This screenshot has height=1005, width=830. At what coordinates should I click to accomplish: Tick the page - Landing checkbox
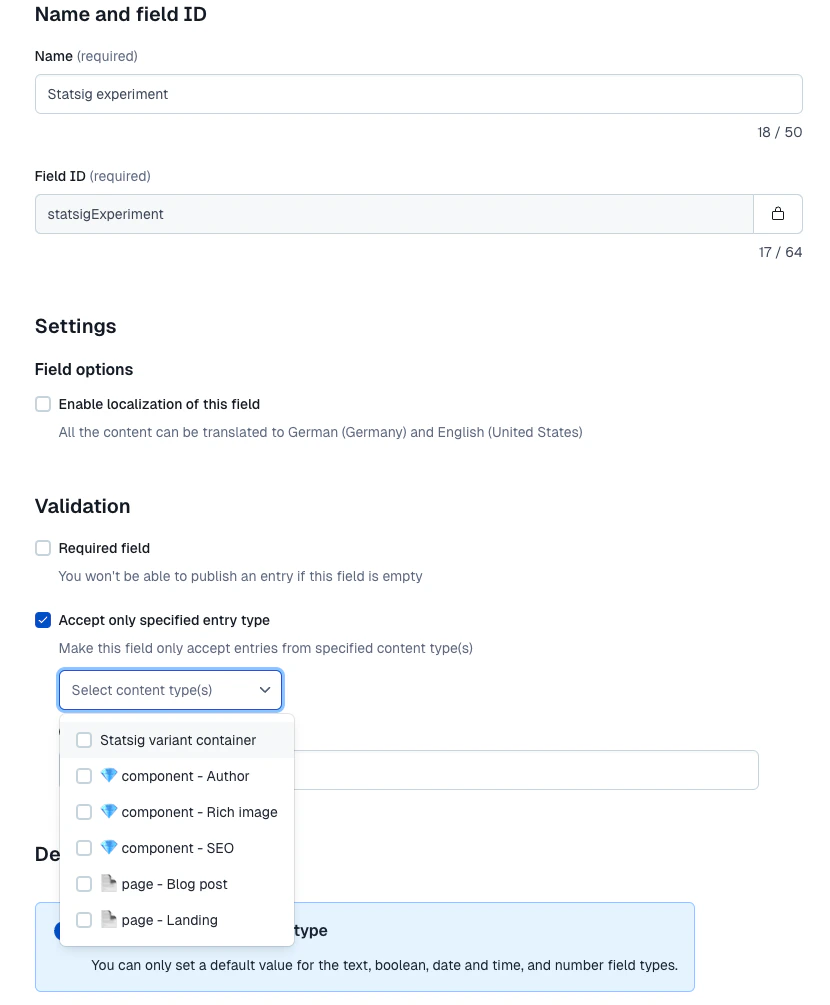pyautogui.click(x=84, y=920)
